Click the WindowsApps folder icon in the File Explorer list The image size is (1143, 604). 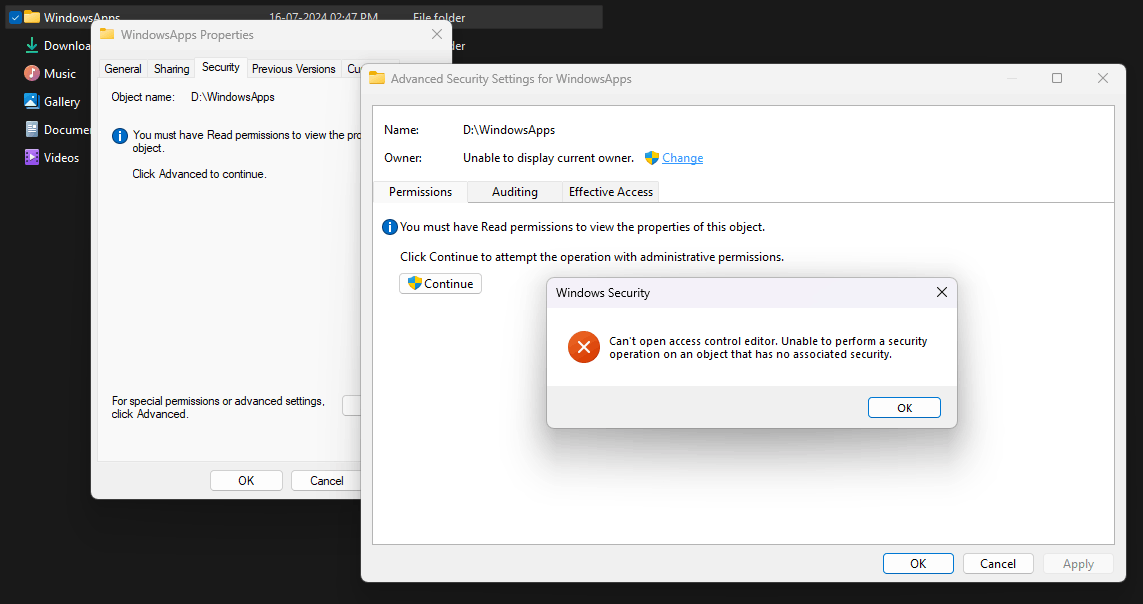[x=31, y=17]
